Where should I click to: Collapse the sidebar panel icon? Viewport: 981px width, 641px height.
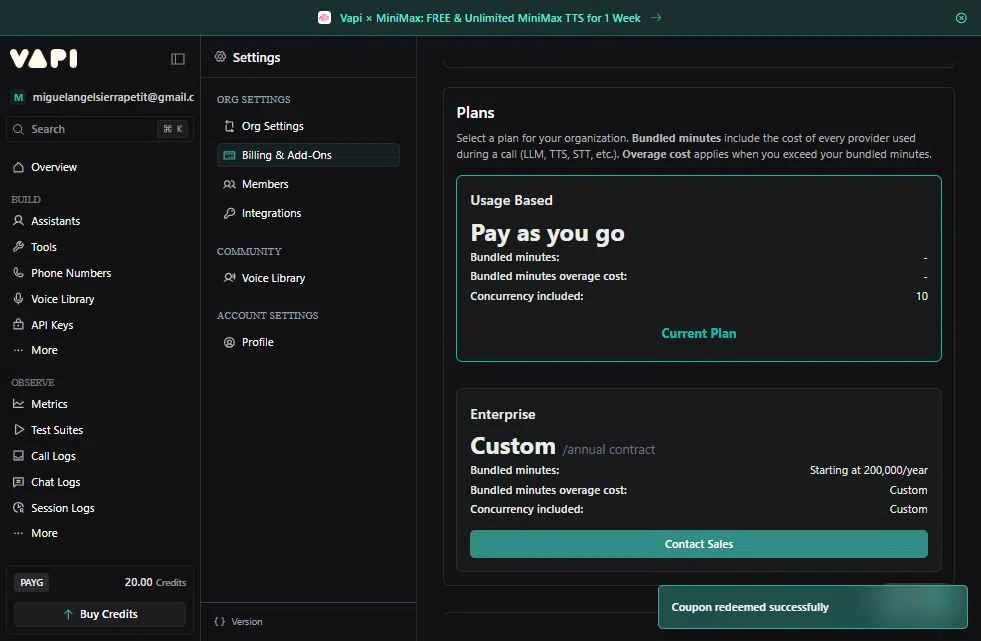click(x=178, y=59)
